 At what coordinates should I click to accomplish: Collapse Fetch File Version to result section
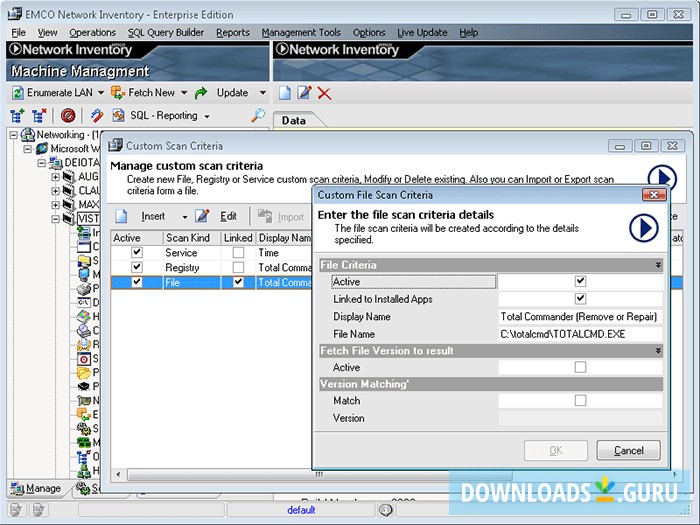(x=658, y=350)
